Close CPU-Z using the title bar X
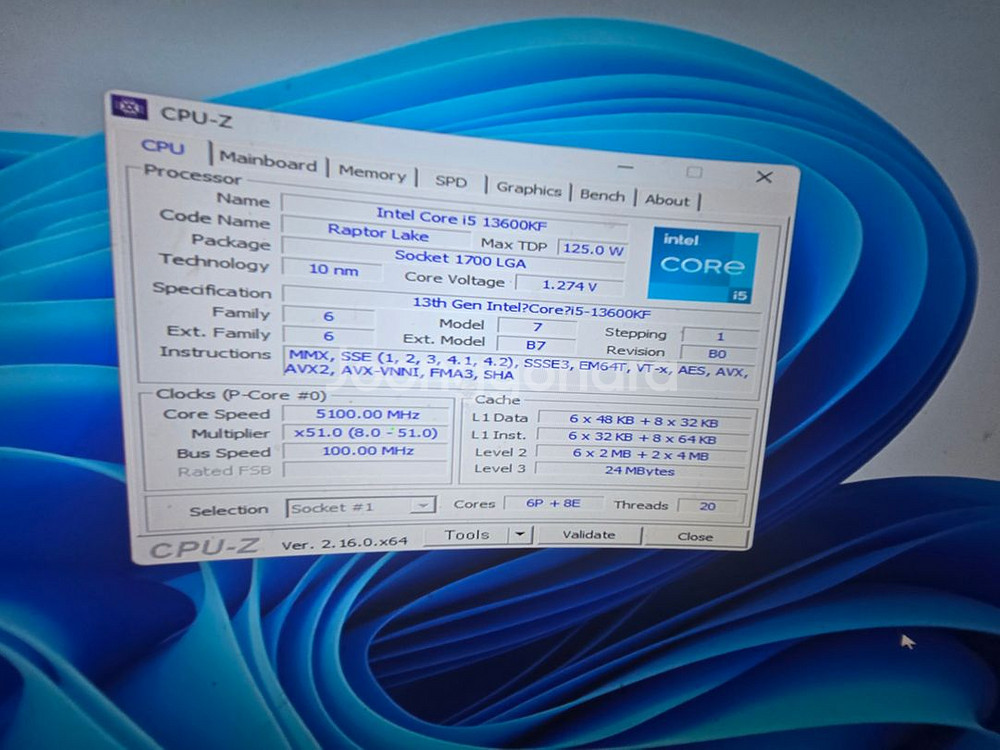 click(764, 177)
